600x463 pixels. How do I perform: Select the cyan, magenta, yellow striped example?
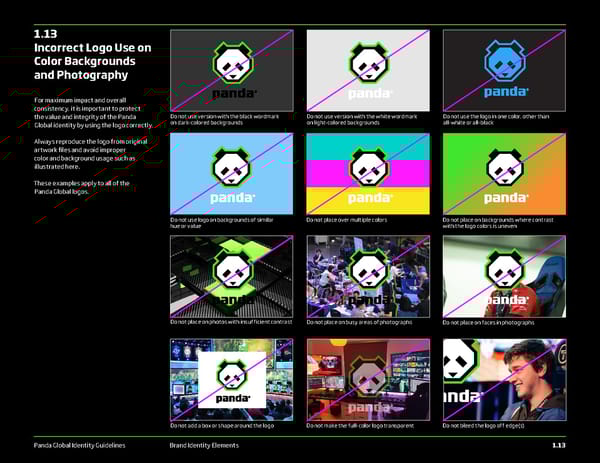(368, 174)
